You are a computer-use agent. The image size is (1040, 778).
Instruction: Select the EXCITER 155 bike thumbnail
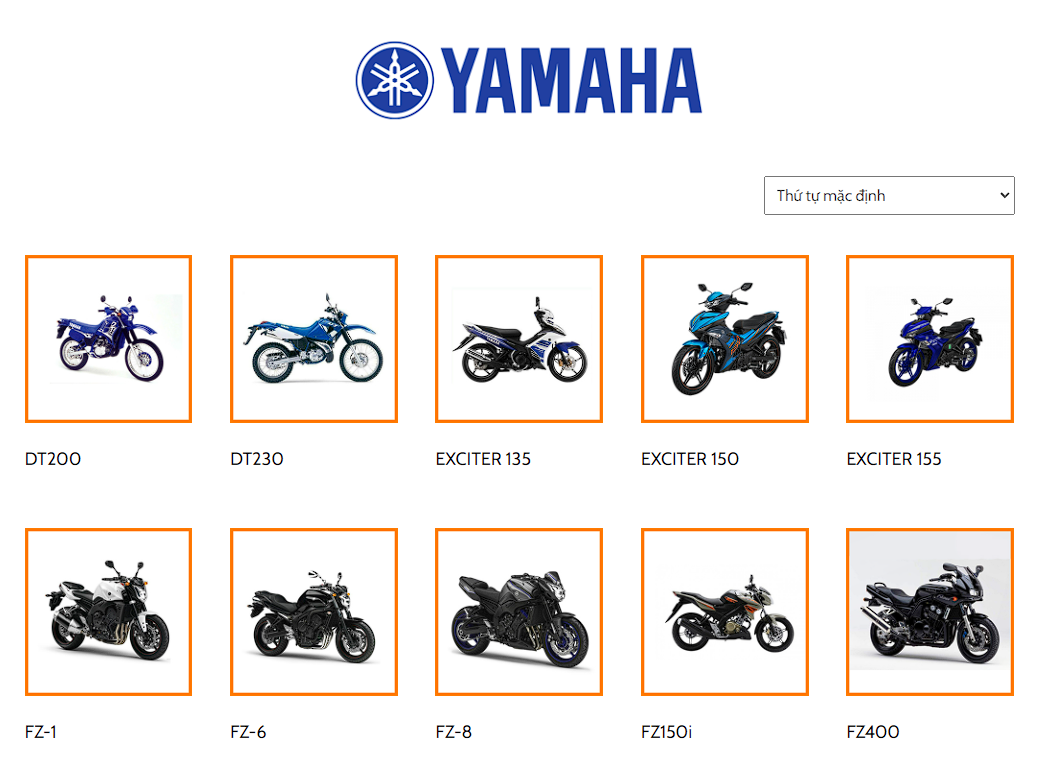[930, 339]
